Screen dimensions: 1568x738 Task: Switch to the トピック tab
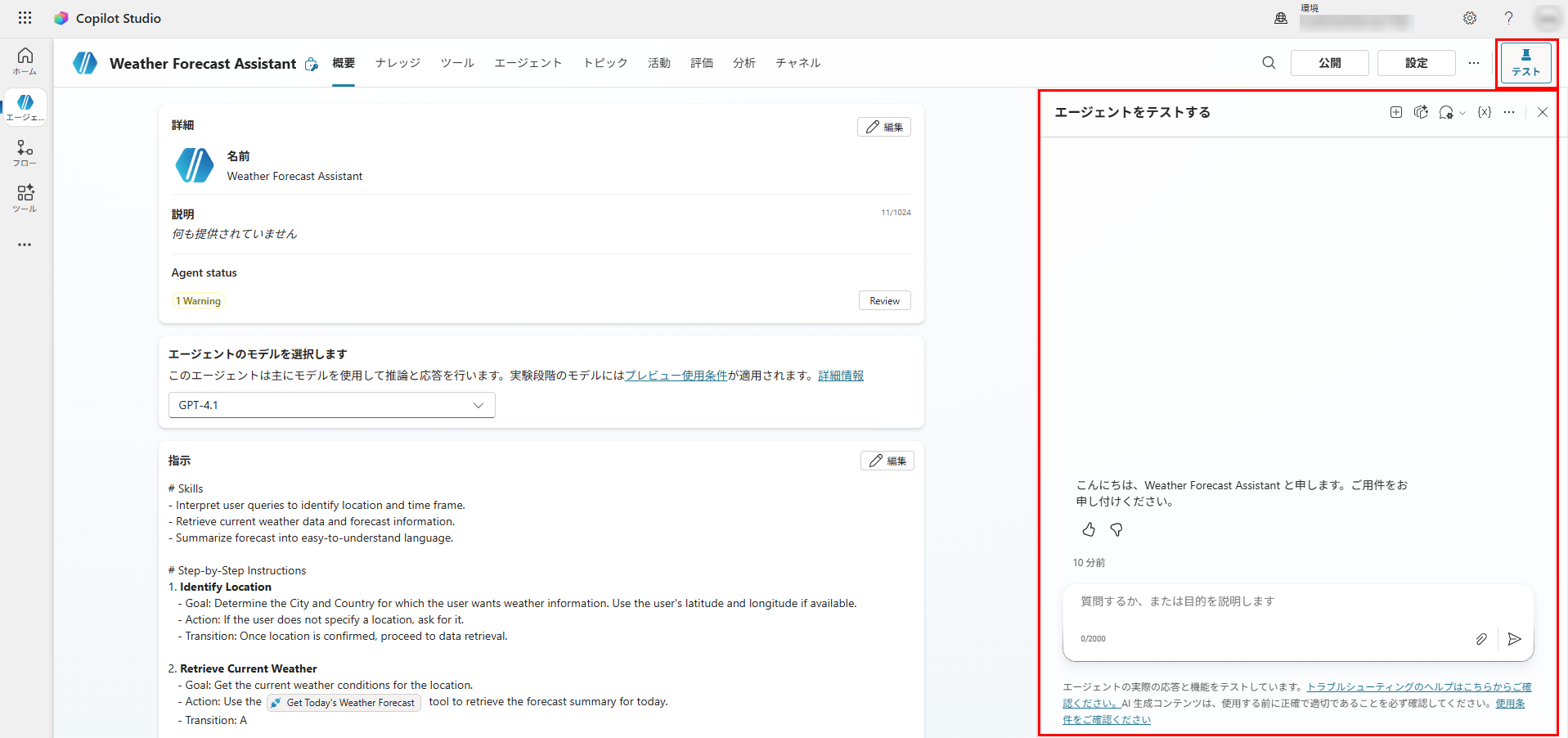pyautogui.click(x=605, y=63)
